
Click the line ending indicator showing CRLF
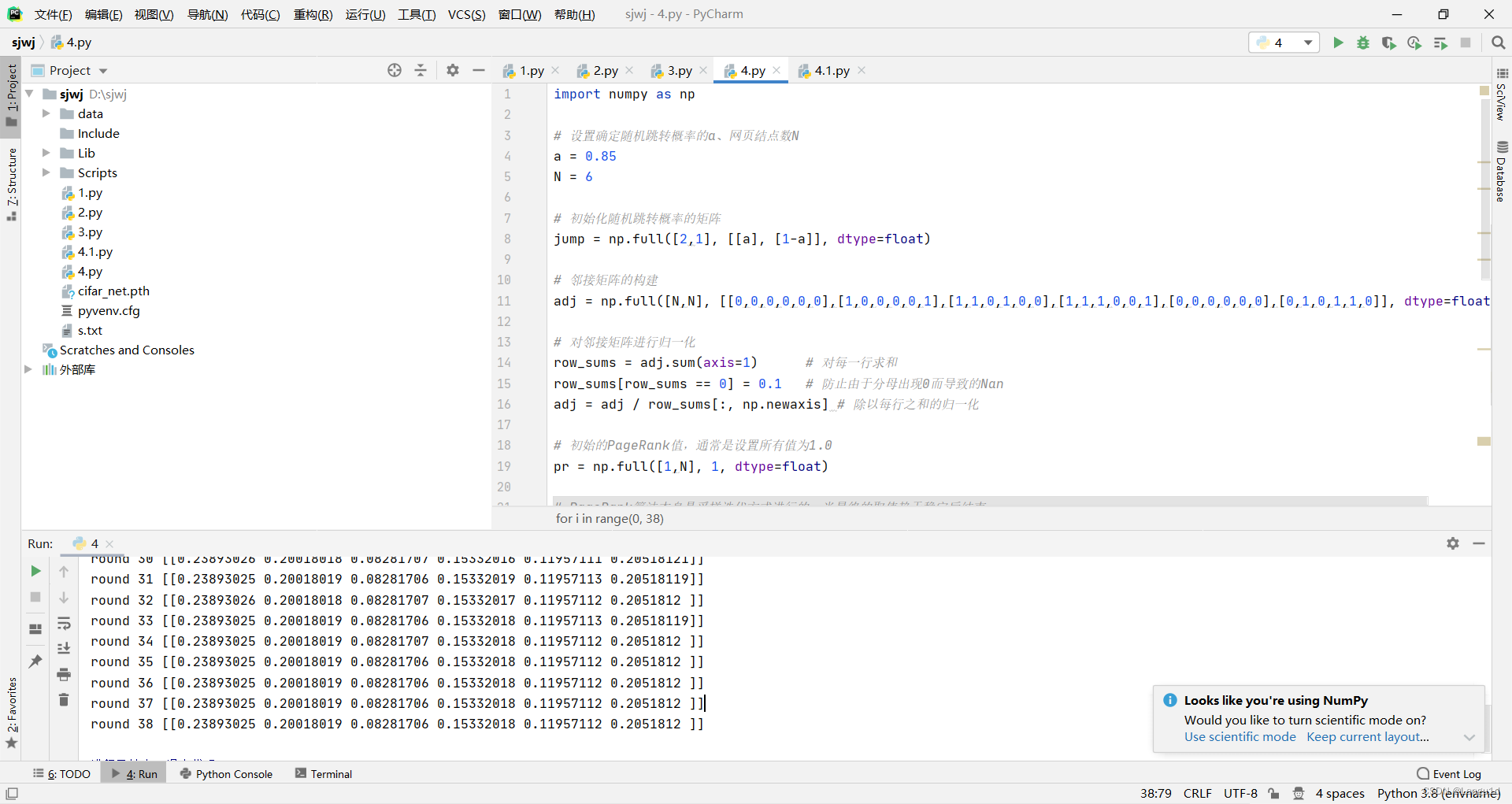pos(1197,794)
